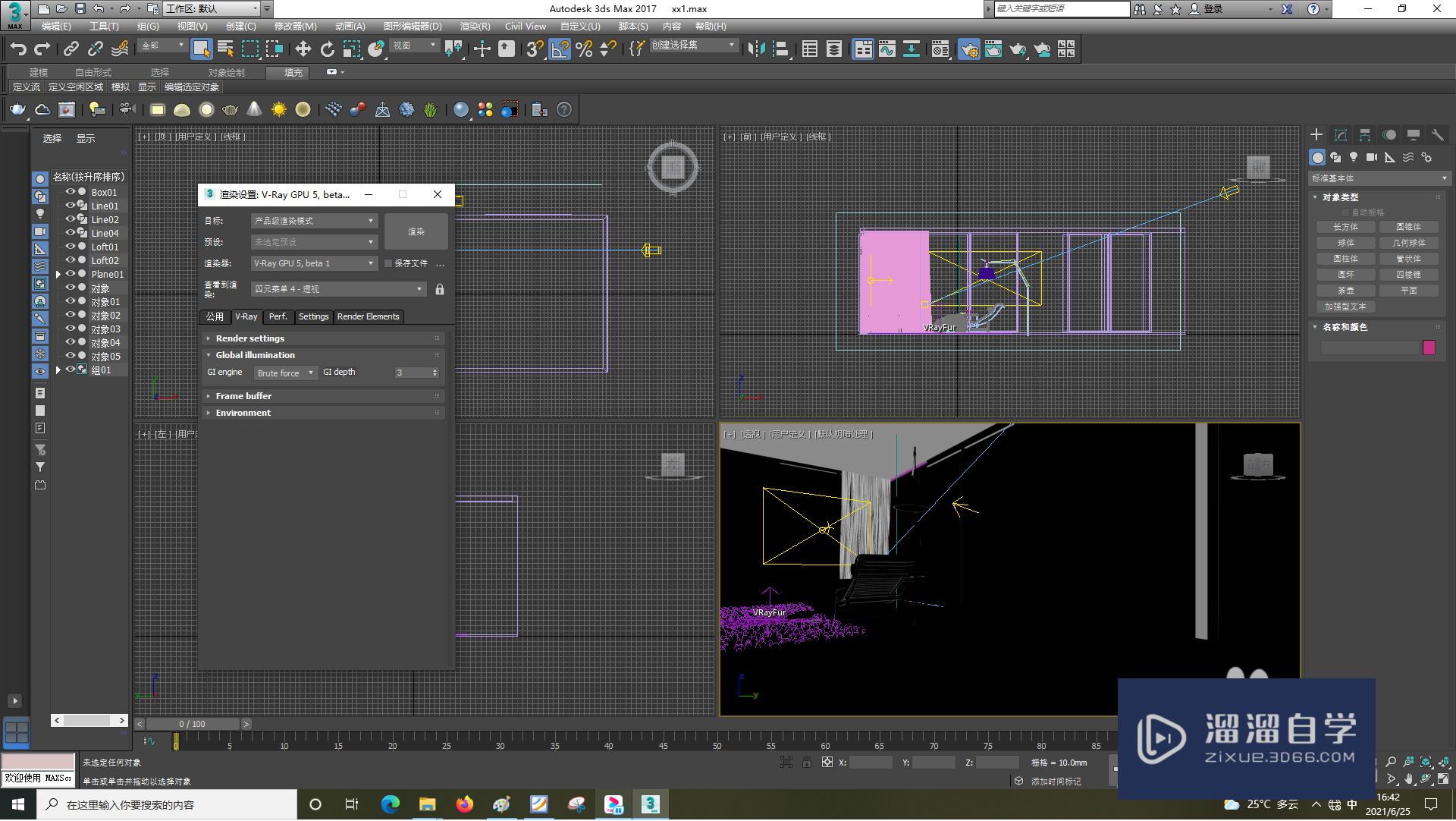Click the 渲染 render button

coord(416,231)
